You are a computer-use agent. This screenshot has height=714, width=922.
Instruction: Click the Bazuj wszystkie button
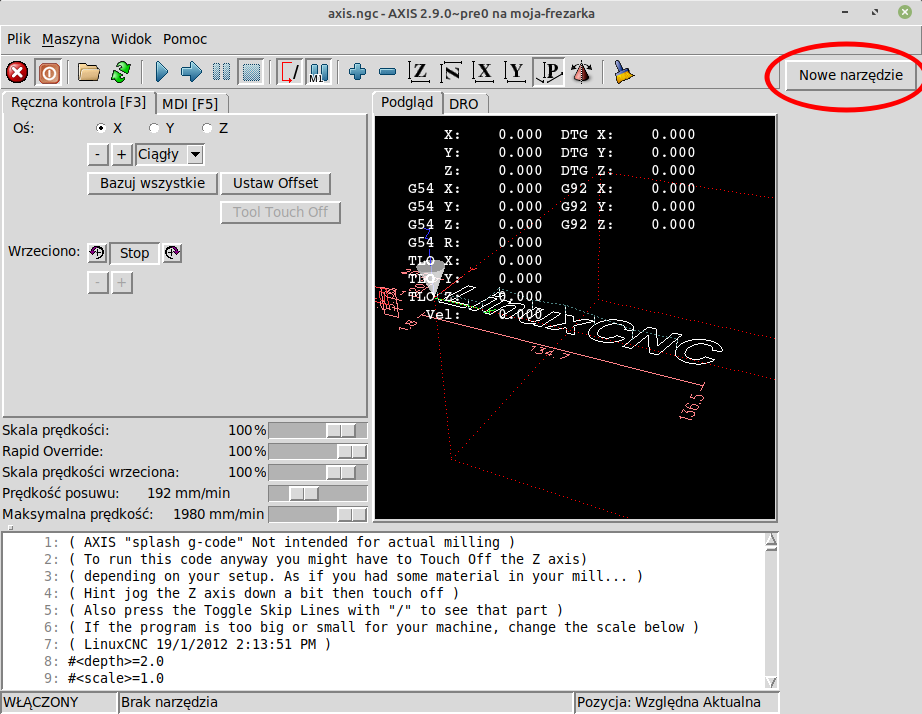(x=152, y=183)
